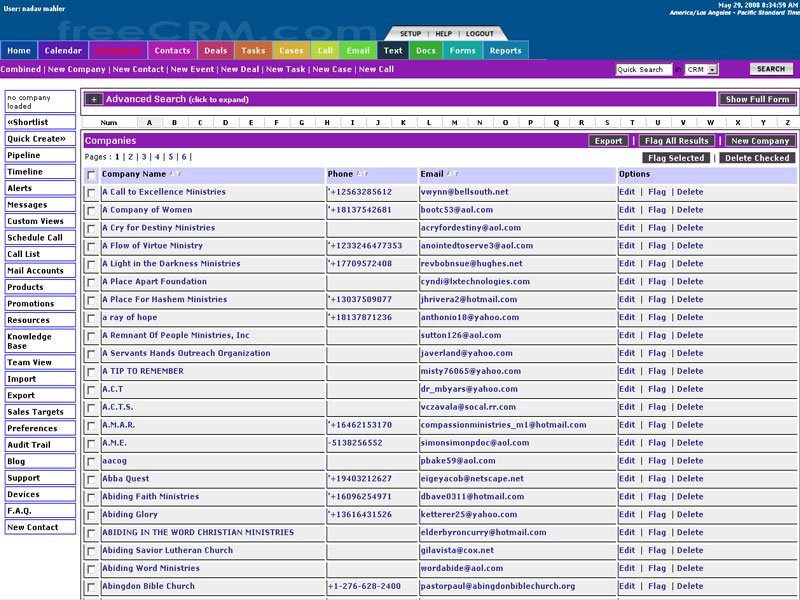Open Audit Trail in the sidebar
The image size is (800, 600).
pyautogui.click(x=40, y=445)
